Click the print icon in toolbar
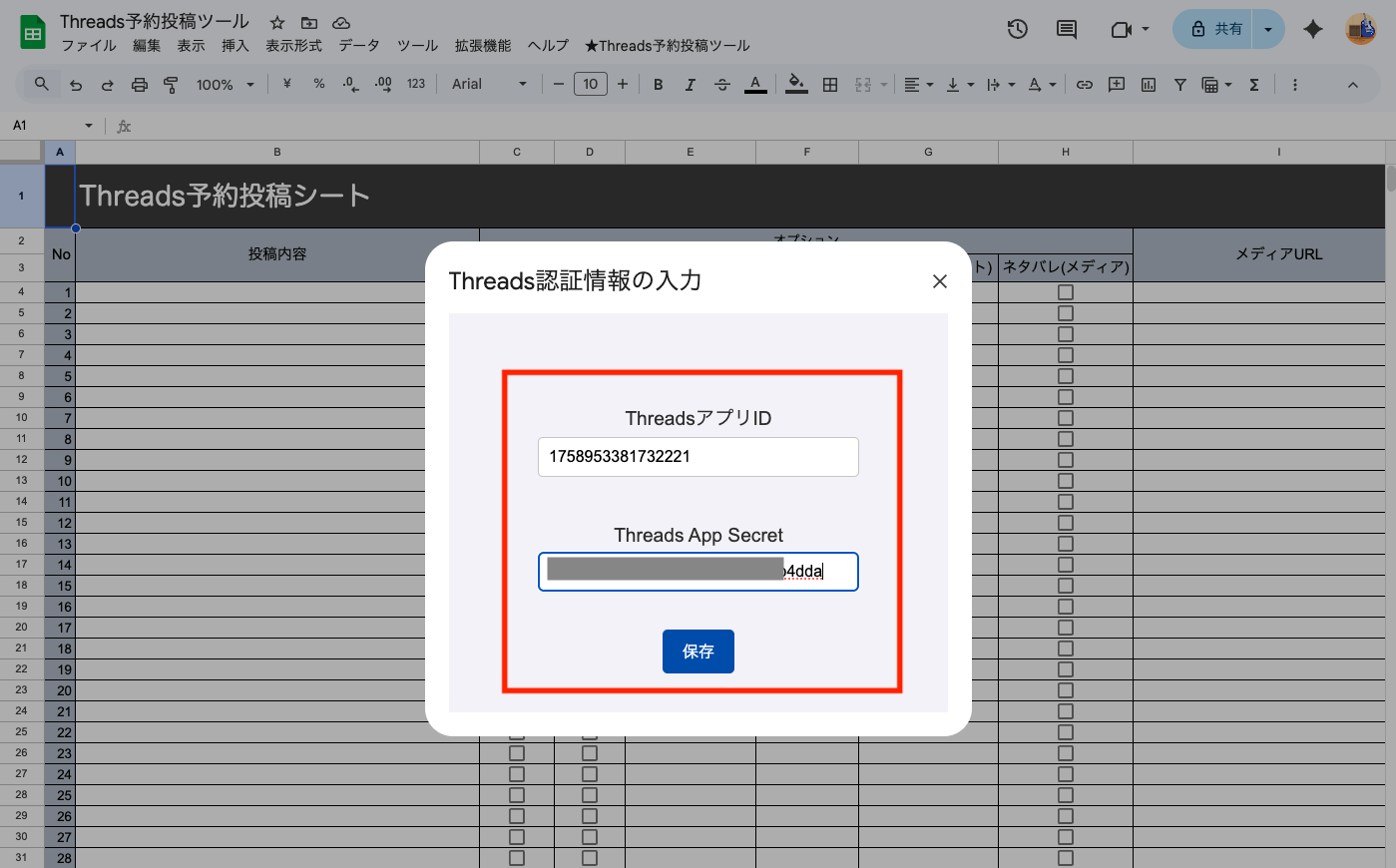 (x=140, y=85)
